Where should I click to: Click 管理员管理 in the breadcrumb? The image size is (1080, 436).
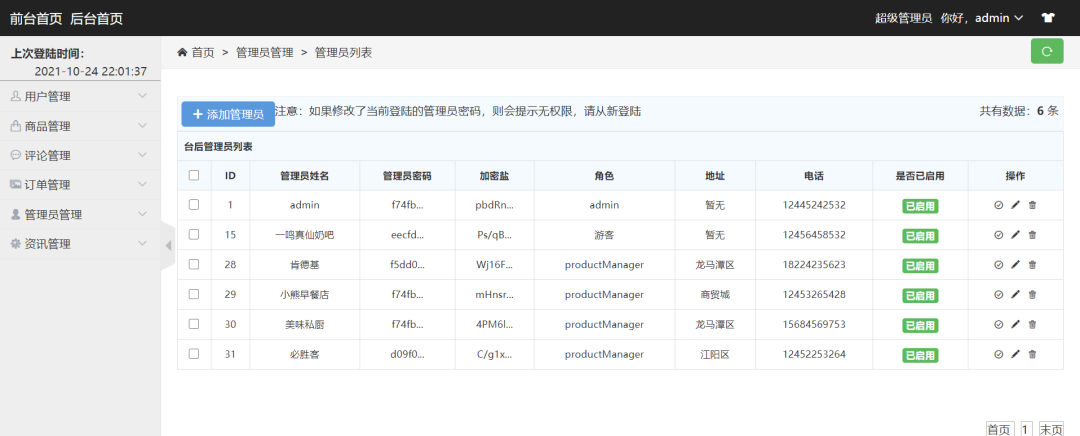click(x=264, y=52)
